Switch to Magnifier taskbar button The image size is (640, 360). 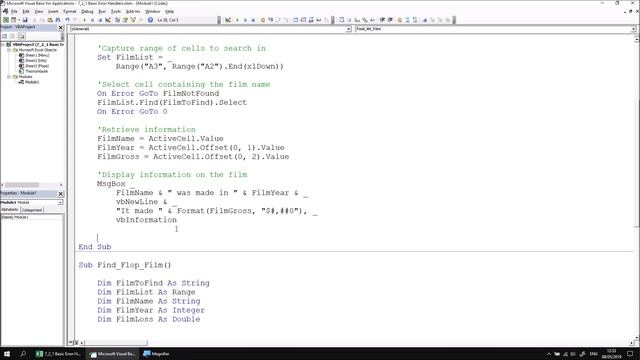pyautogui.click(x=157, y=353)
